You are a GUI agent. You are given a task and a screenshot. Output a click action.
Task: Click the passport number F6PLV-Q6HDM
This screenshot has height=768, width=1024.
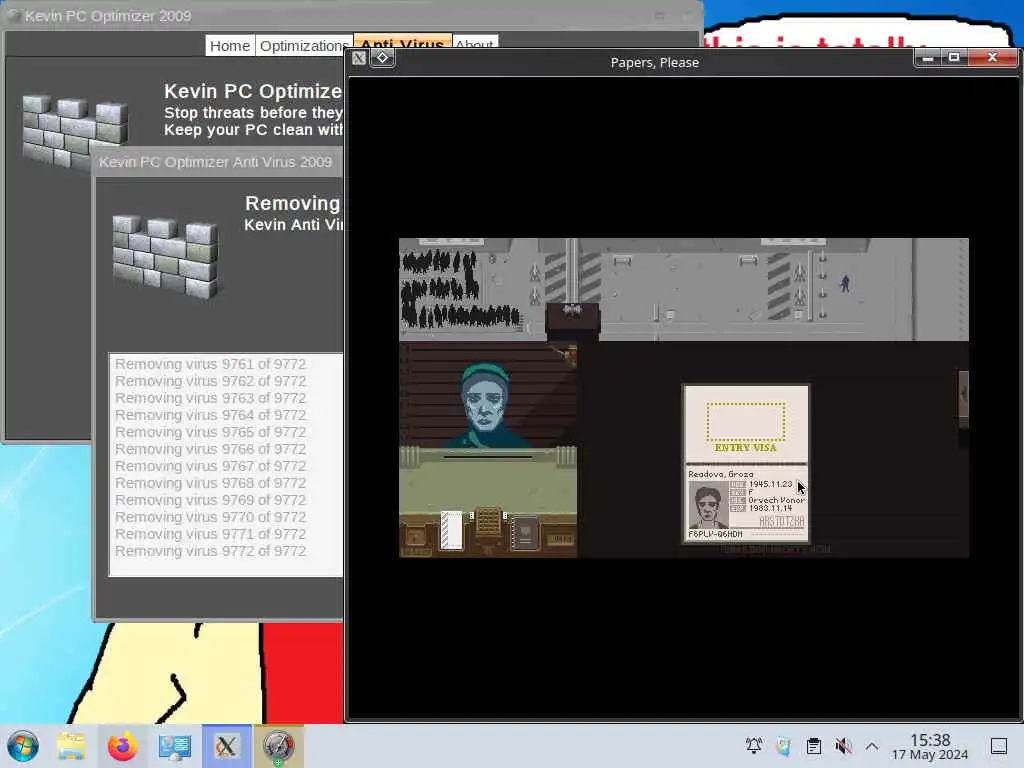click(715, 534)
